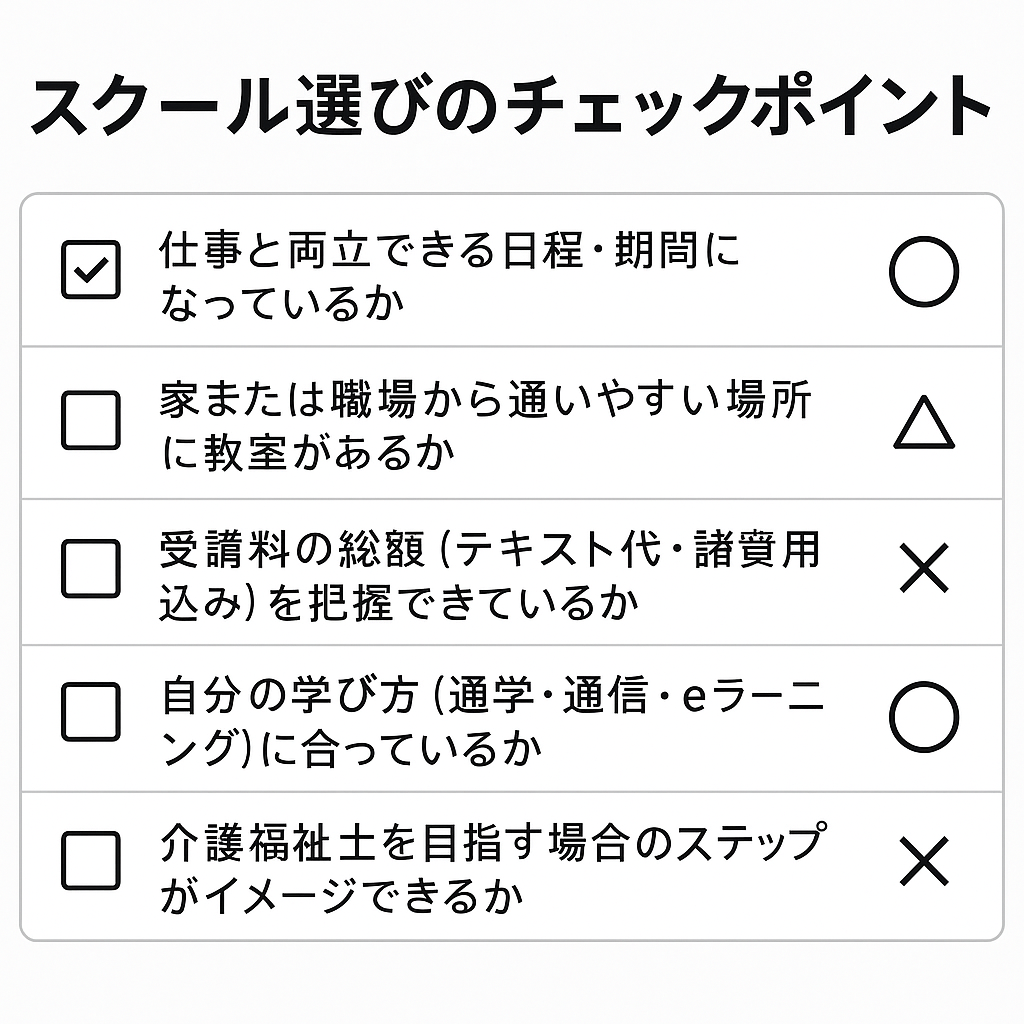The image size is (1024, 1024).
Task: Click the 介護福祉士を目指す場合 item text
Action: pos(490,844)
